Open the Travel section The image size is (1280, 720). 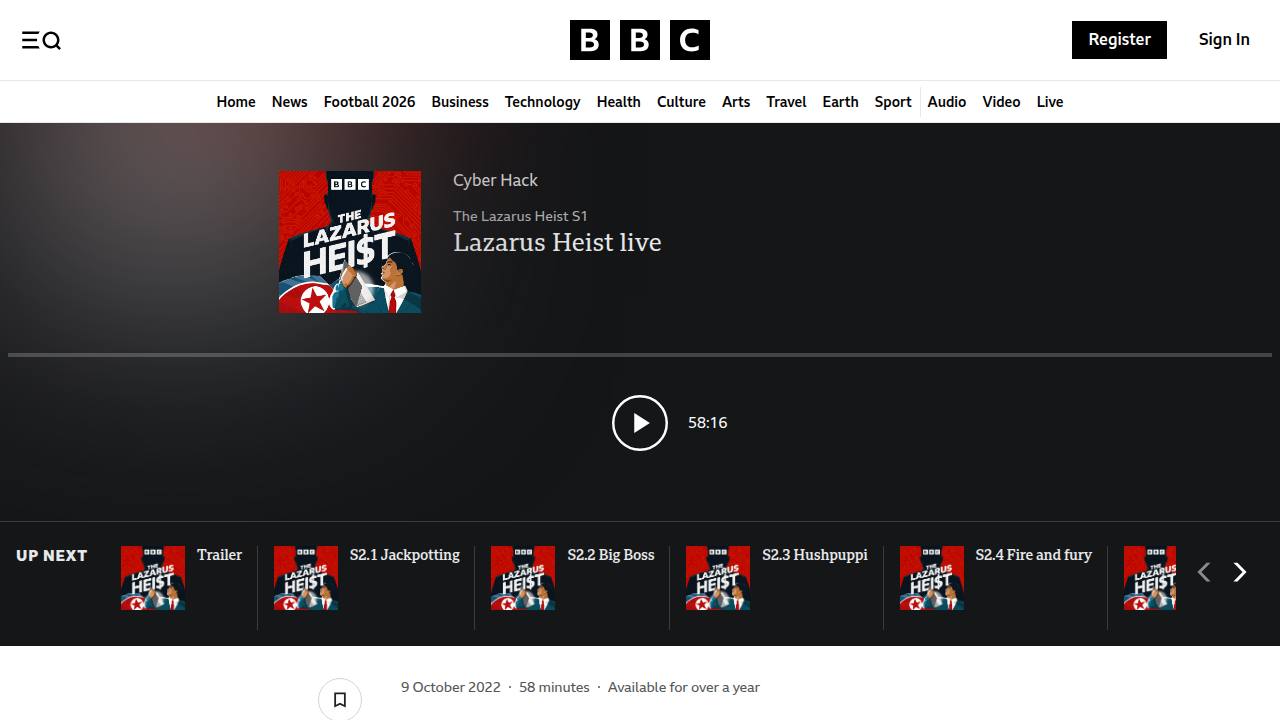click(786, 102)
